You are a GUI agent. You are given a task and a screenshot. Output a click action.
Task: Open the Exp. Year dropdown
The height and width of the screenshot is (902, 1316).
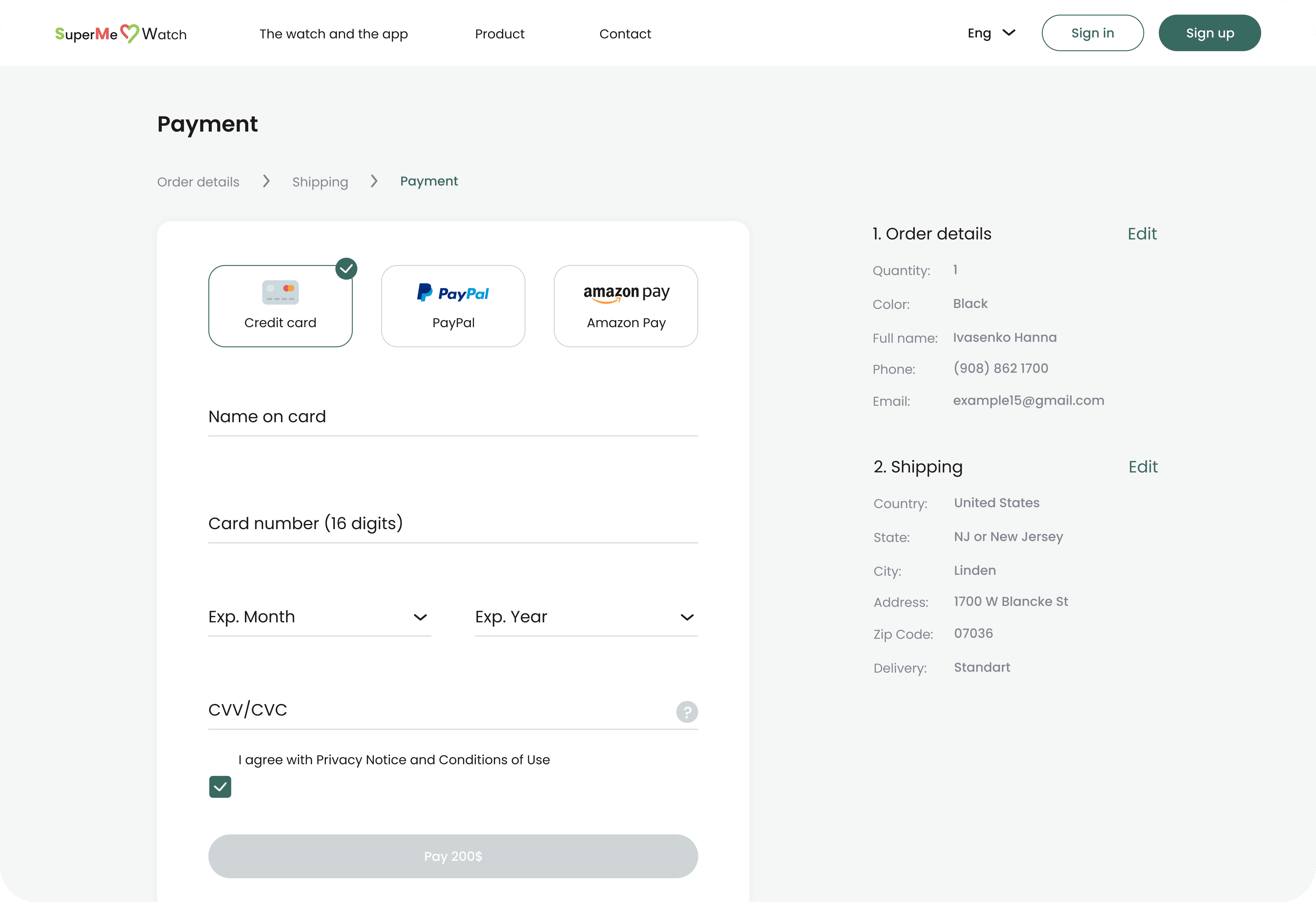tap(586, 617)
